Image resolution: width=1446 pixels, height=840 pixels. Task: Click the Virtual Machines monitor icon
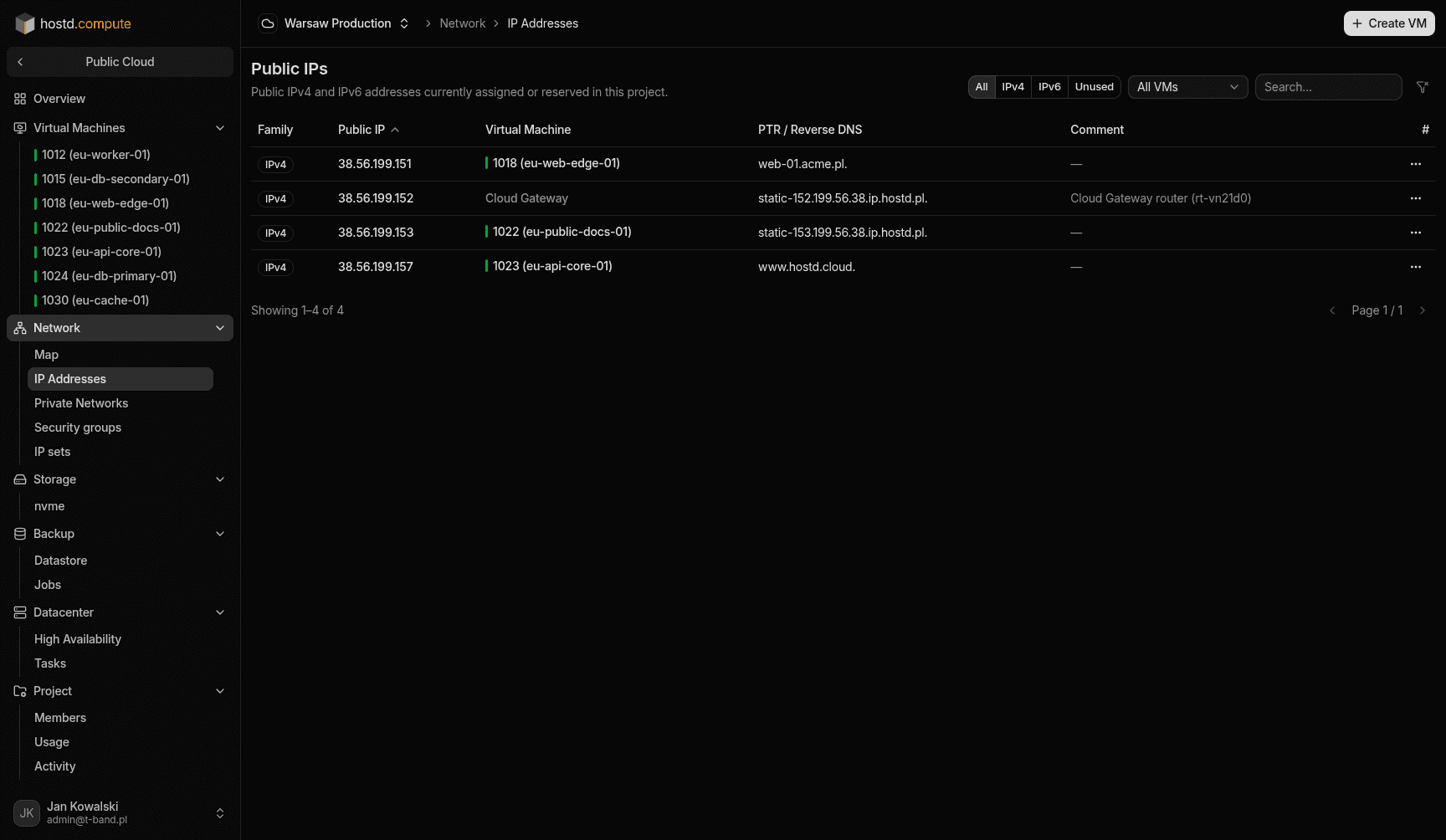pos(20,128)
